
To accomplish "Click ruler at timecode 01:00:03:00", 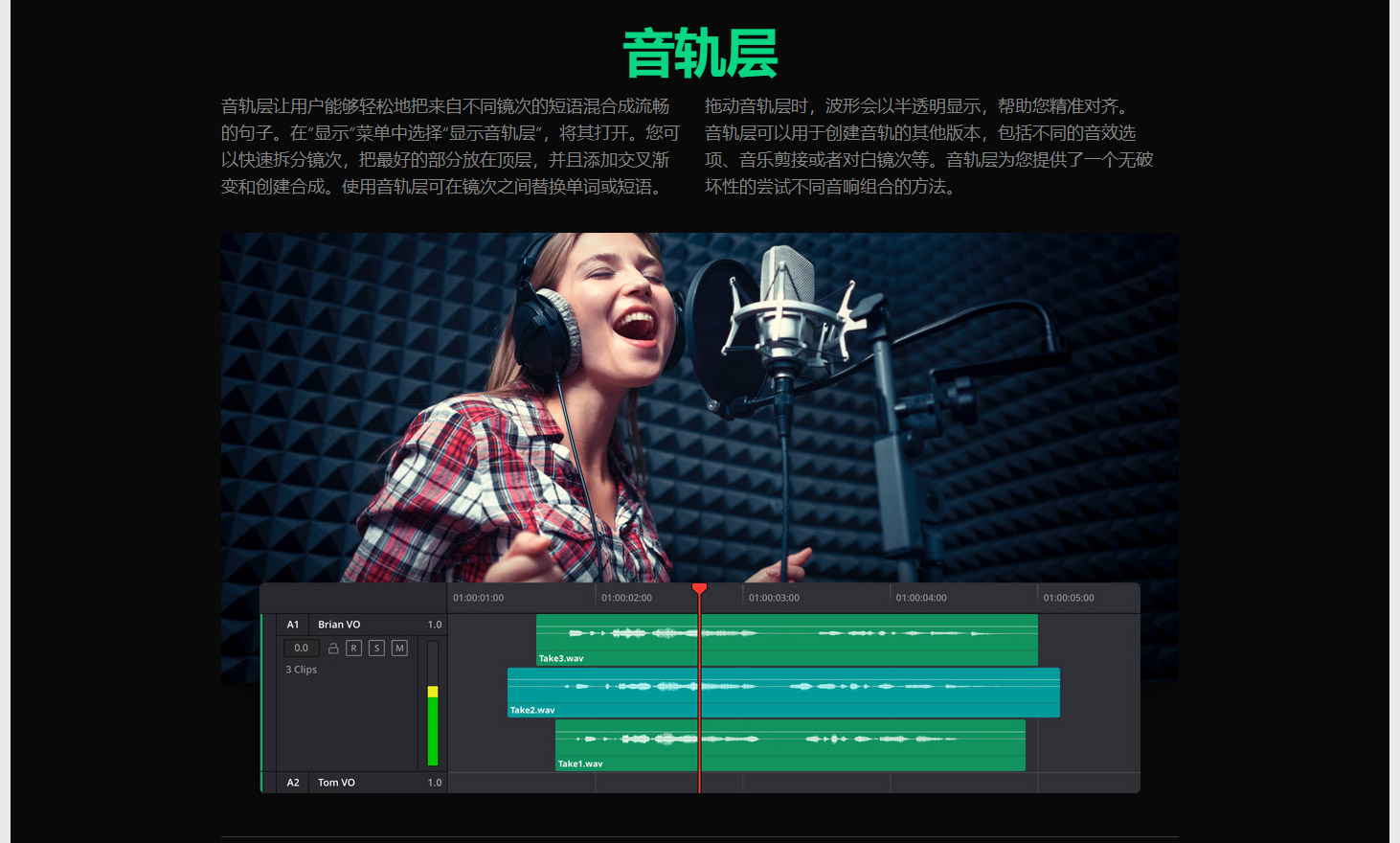I will point(774,598).
